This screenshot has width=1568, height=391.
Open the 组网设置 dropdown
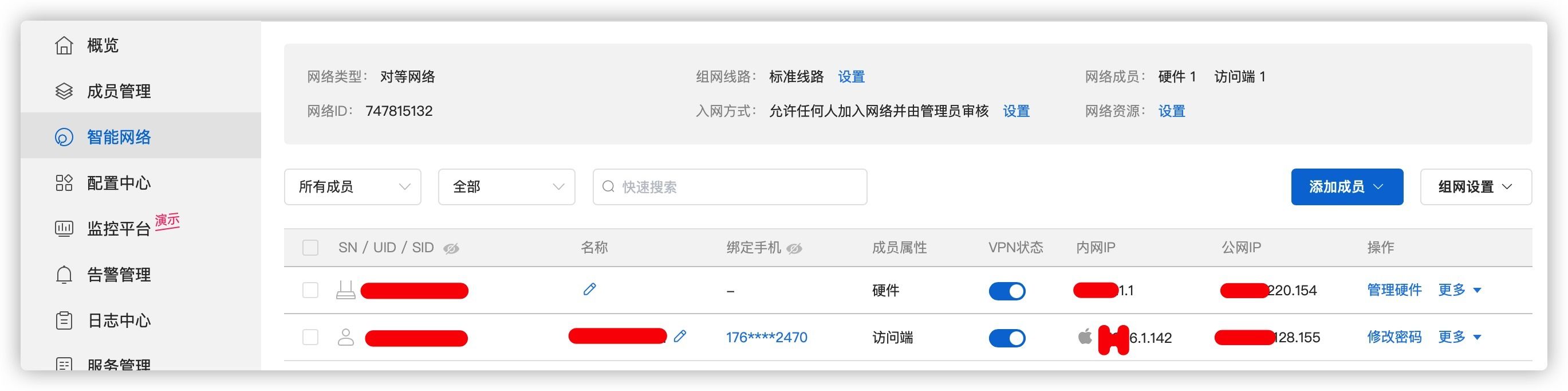click(1475, 187)
